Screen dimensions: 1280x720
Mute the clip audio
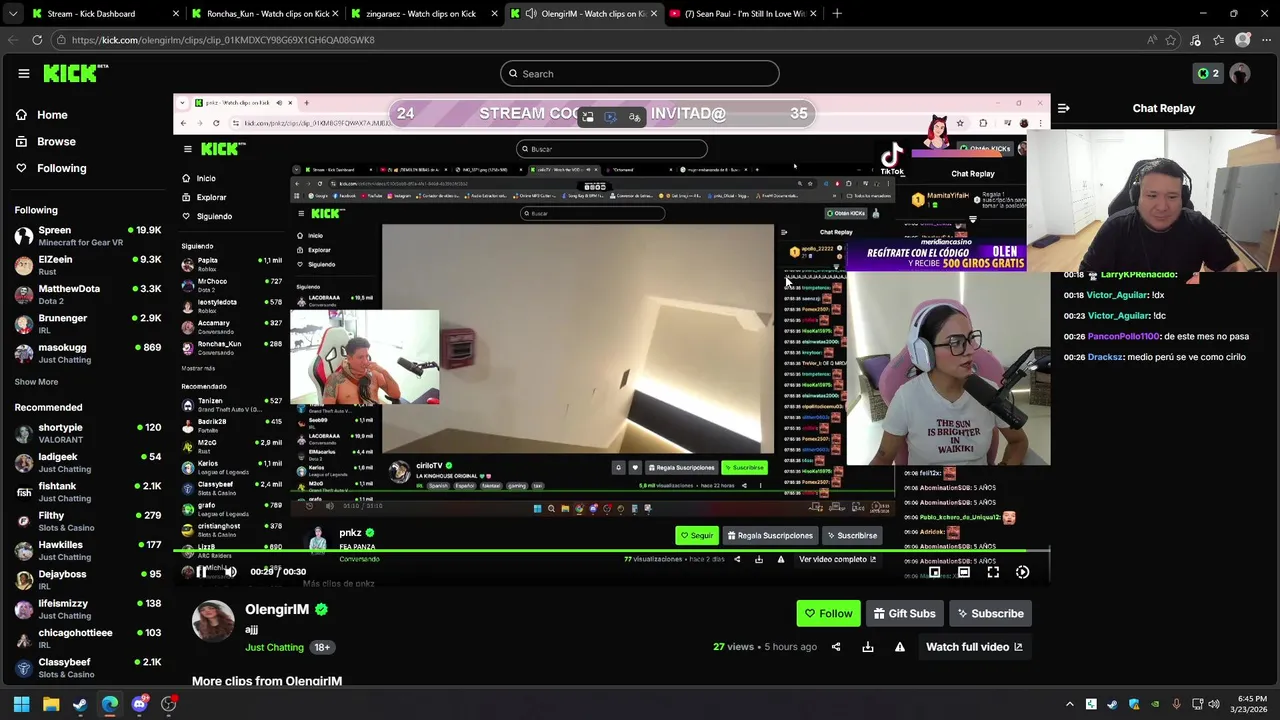[230, 572]
